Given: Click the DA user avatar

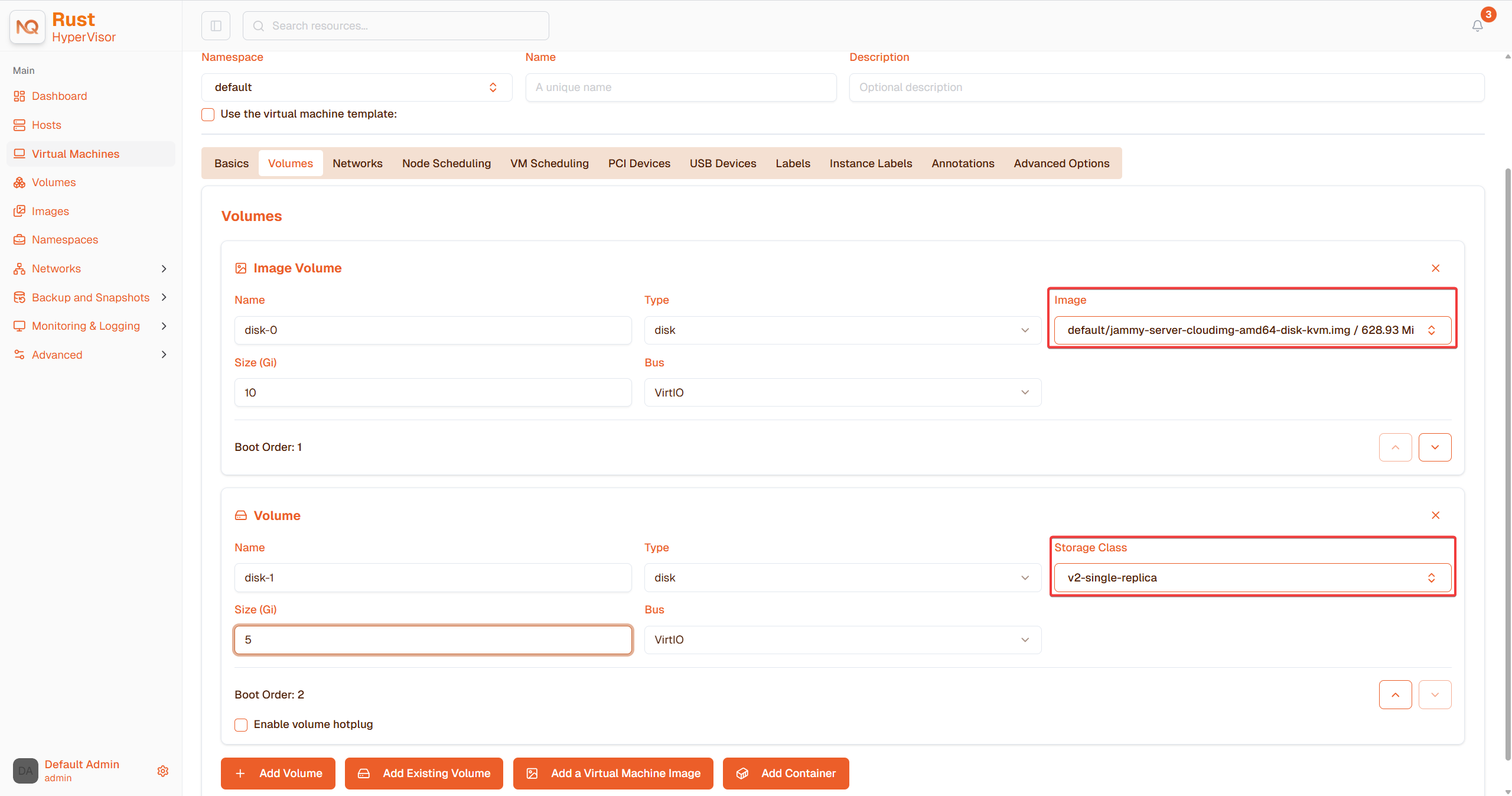Looking at the screenshot, I should pos(25,771).
